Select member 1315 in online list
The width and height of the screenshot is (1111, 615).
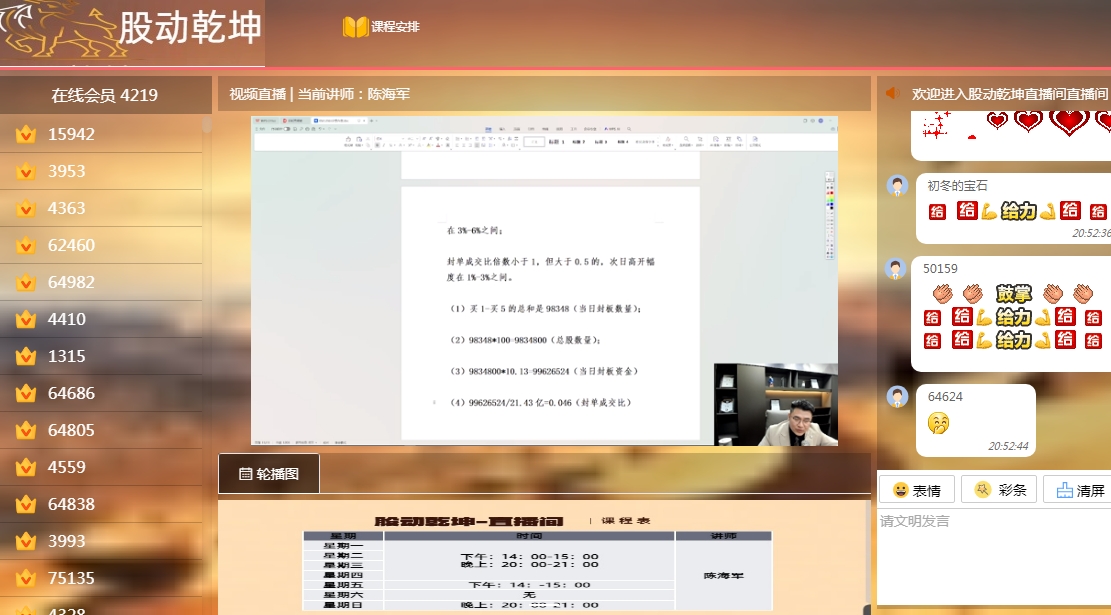coord(101,356)
